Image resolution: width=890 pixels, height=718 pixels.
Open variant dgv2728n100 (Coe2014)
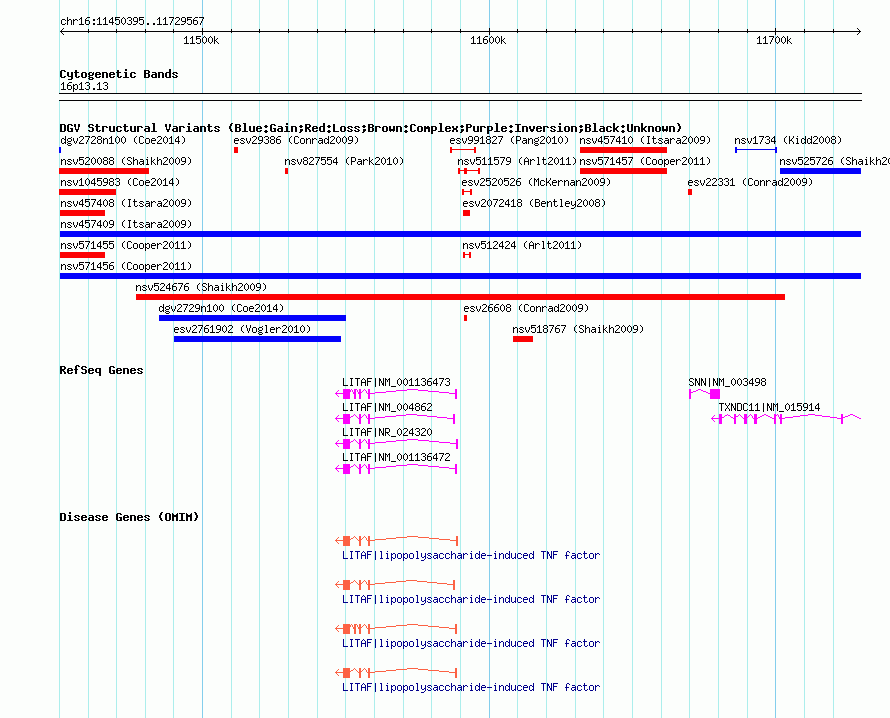tap(123, 140)
